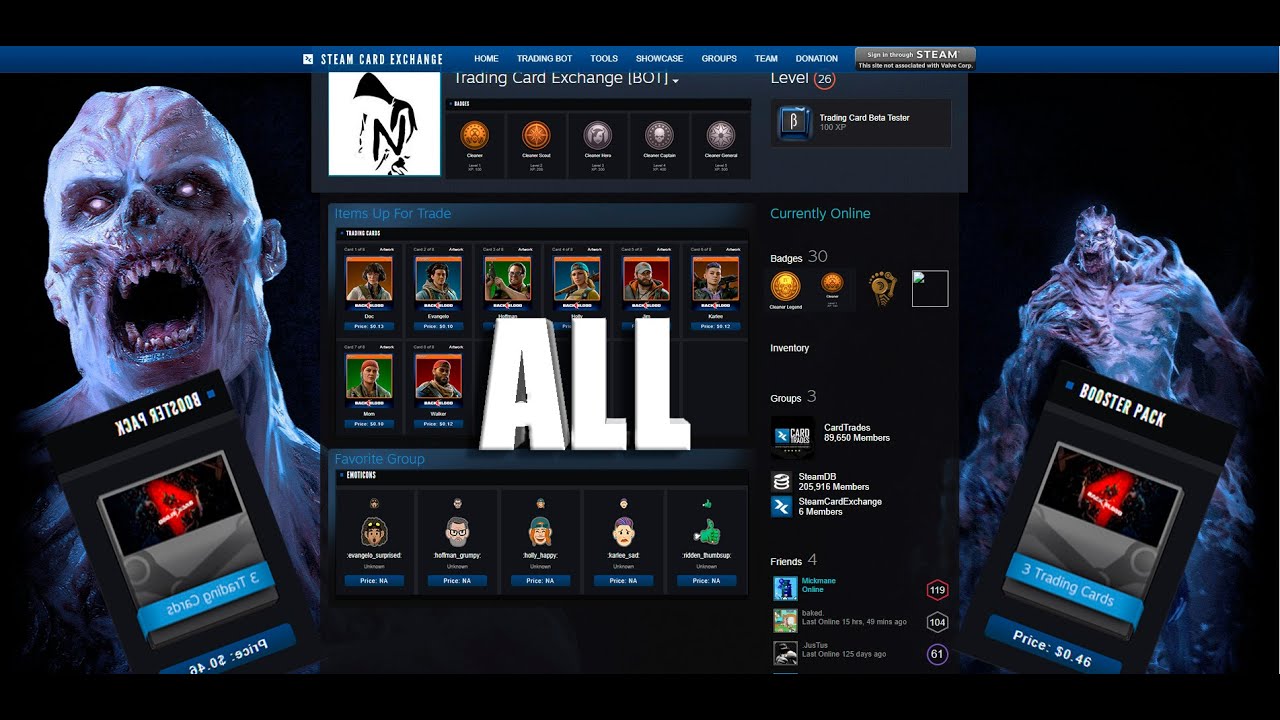Click the small Cleaner badge beside Cleaner Legend
Viewport: 1280px width, 720px height.
pos(832,284)
